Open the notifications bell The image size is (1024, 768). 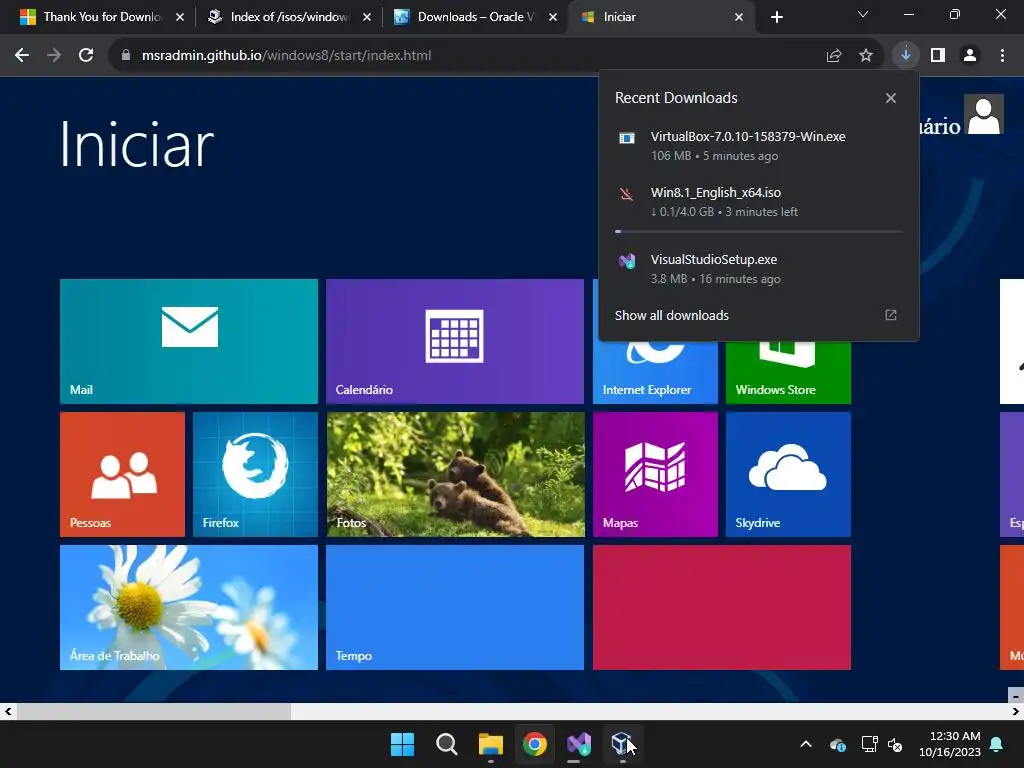coord(997,744)
